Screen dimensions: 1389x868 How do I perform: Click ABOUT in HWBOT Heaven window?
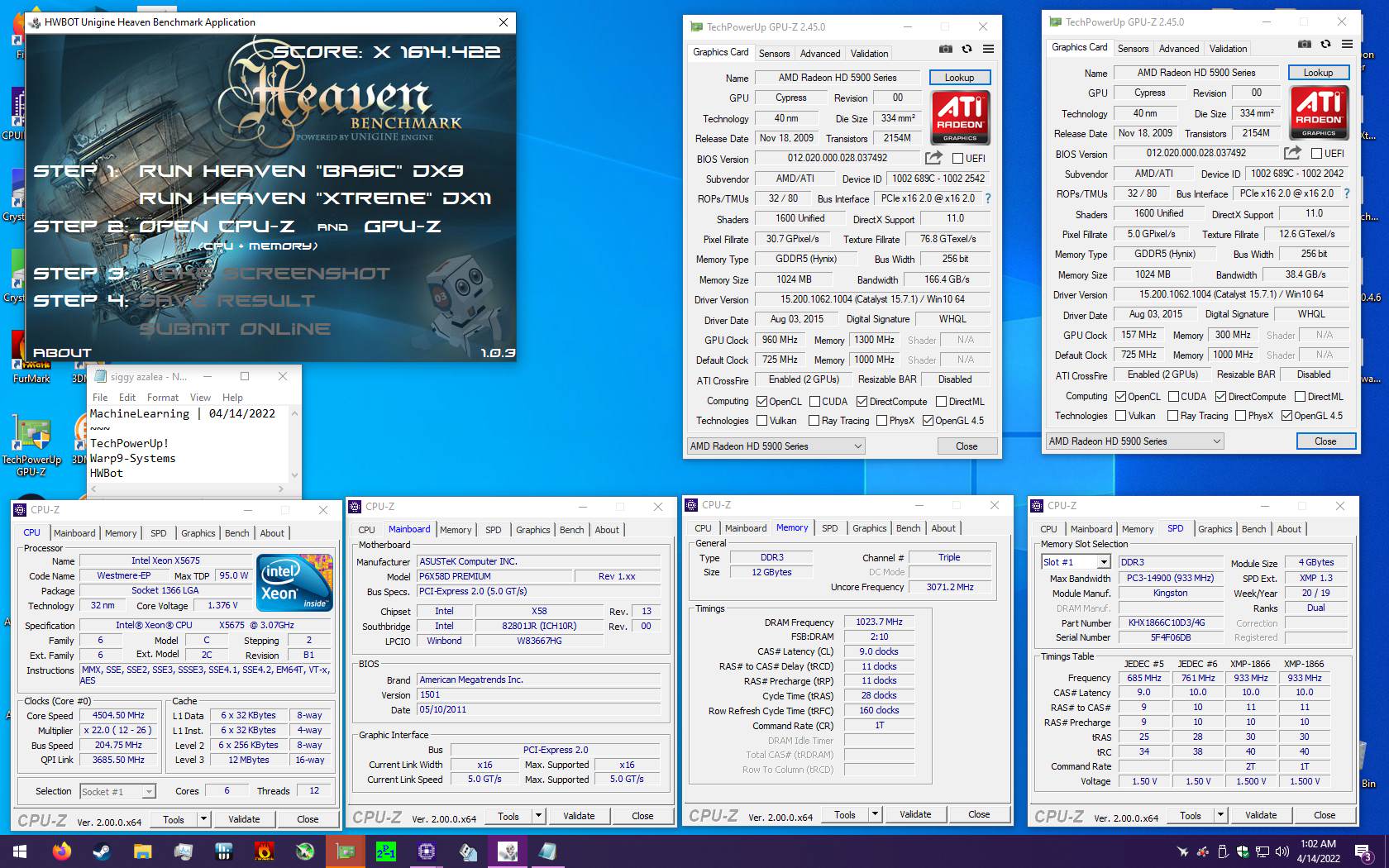tap(62, 353)
